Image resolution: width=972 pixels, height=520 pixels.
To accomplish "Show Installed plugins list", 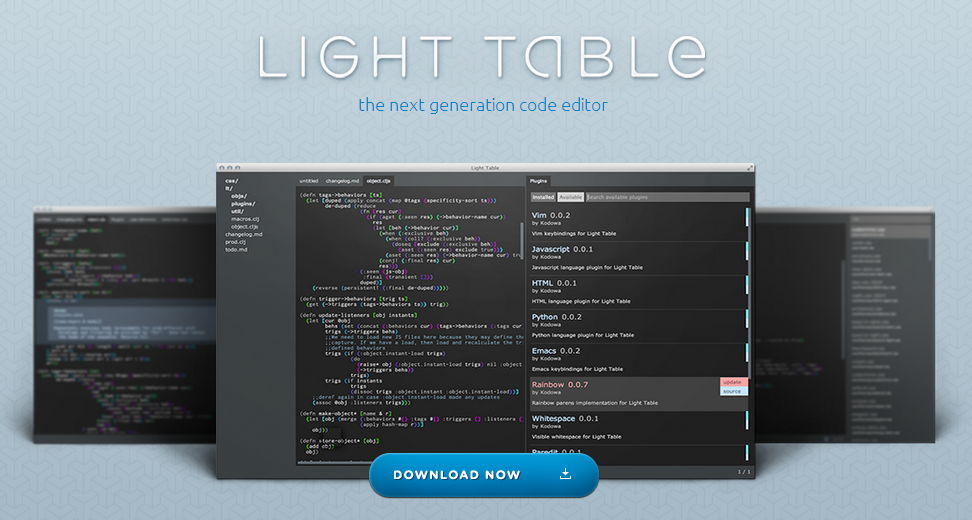I will pyautogui.click(x=543, y=197).
